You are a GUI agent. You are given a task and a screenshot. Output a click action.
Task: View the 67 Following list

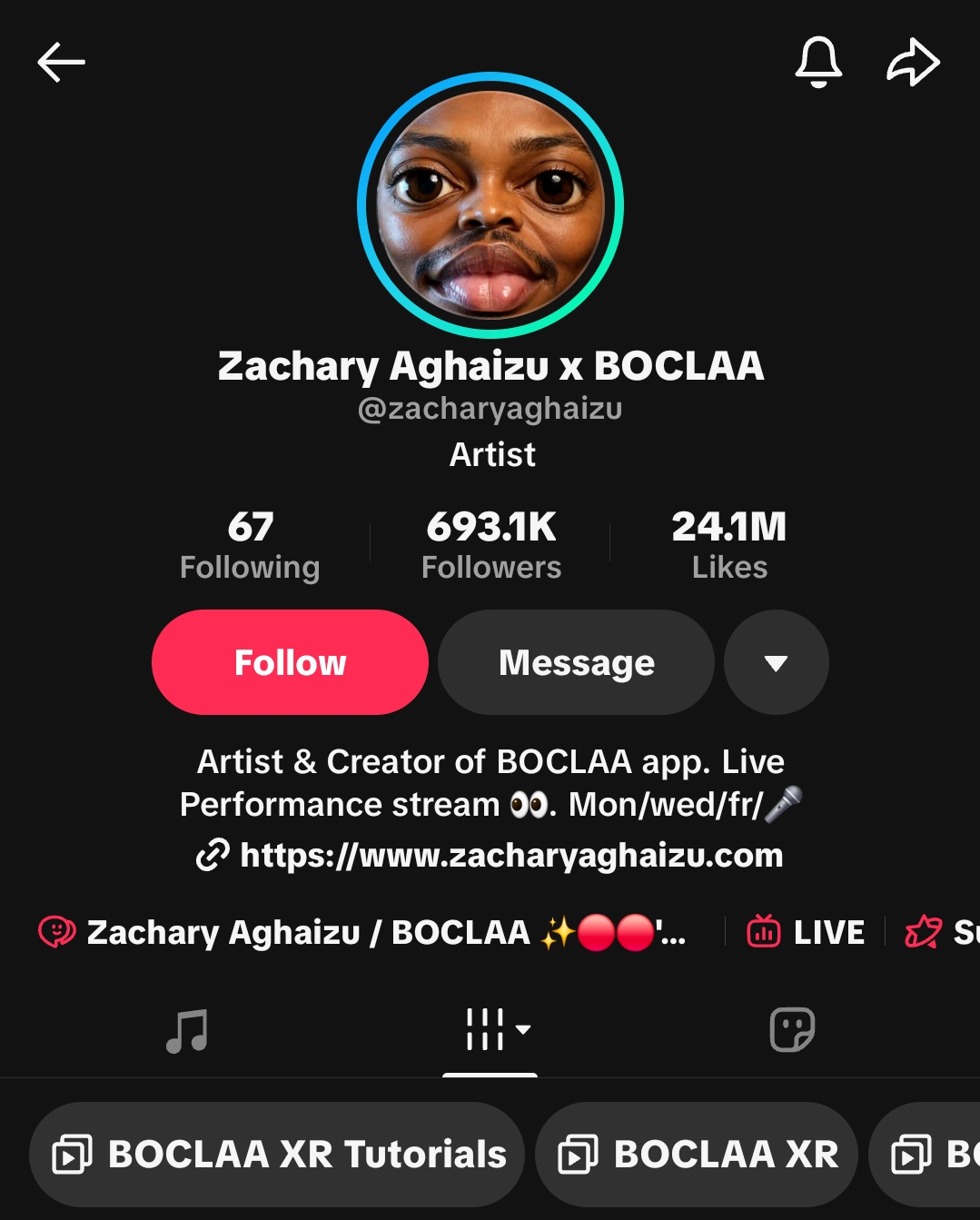coord(250,544)
